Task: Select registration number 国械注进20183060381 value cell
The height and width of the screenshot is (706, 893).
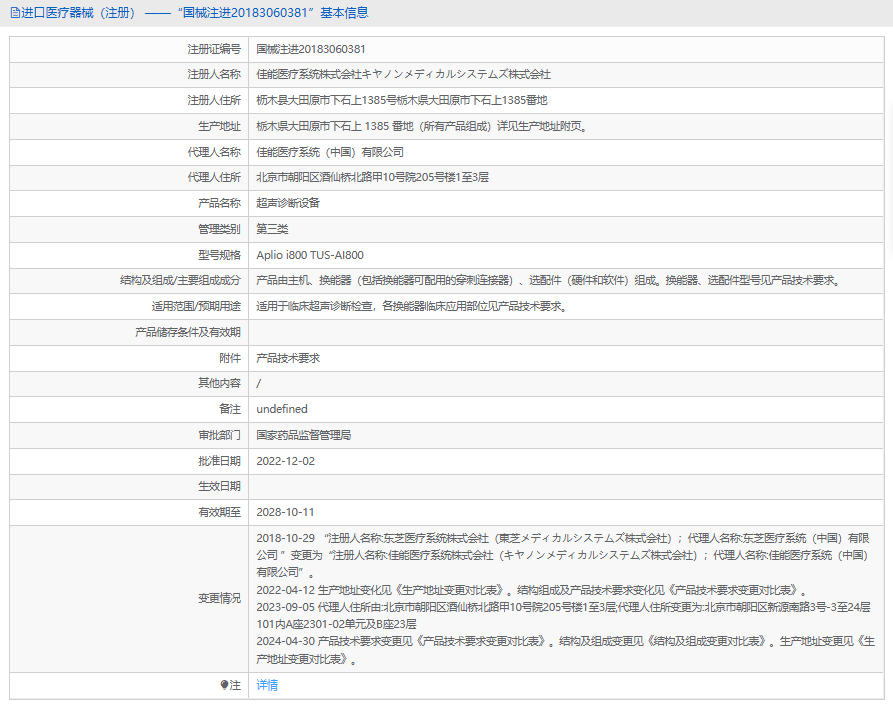Action: click(311, 49)
